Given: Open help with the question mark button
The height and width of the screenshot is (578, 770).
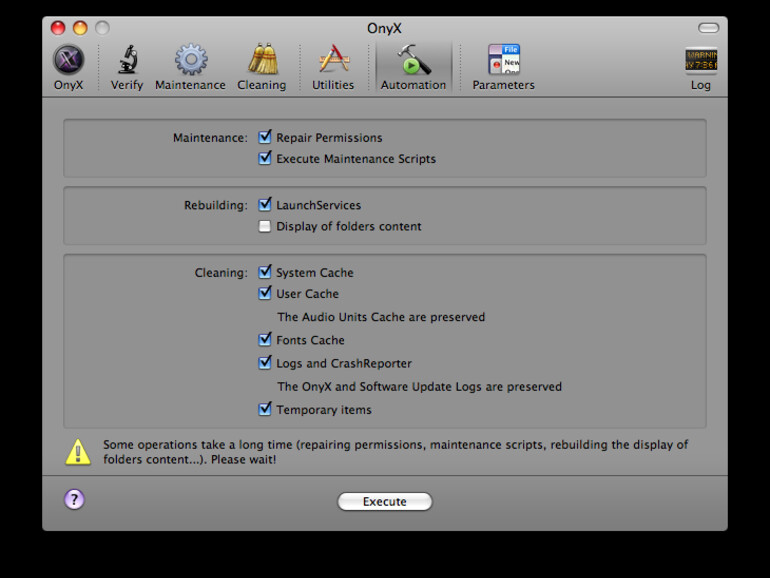Looking at the screenshot, I should pos(74,500).
